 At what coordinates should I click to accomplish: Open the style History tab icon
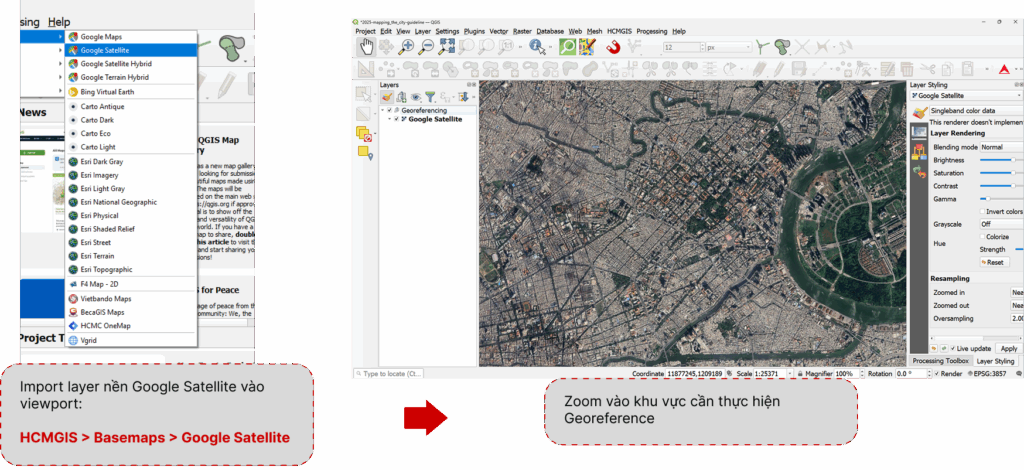pos(919,172)
